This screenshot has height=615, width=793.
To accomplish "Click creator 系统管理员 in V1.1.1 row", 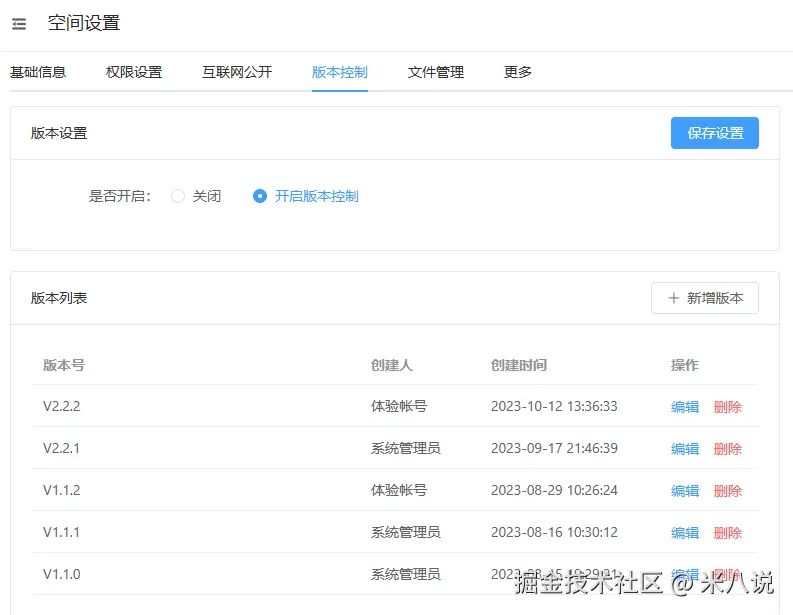I will pyautogui.click(x=406, y=532).
